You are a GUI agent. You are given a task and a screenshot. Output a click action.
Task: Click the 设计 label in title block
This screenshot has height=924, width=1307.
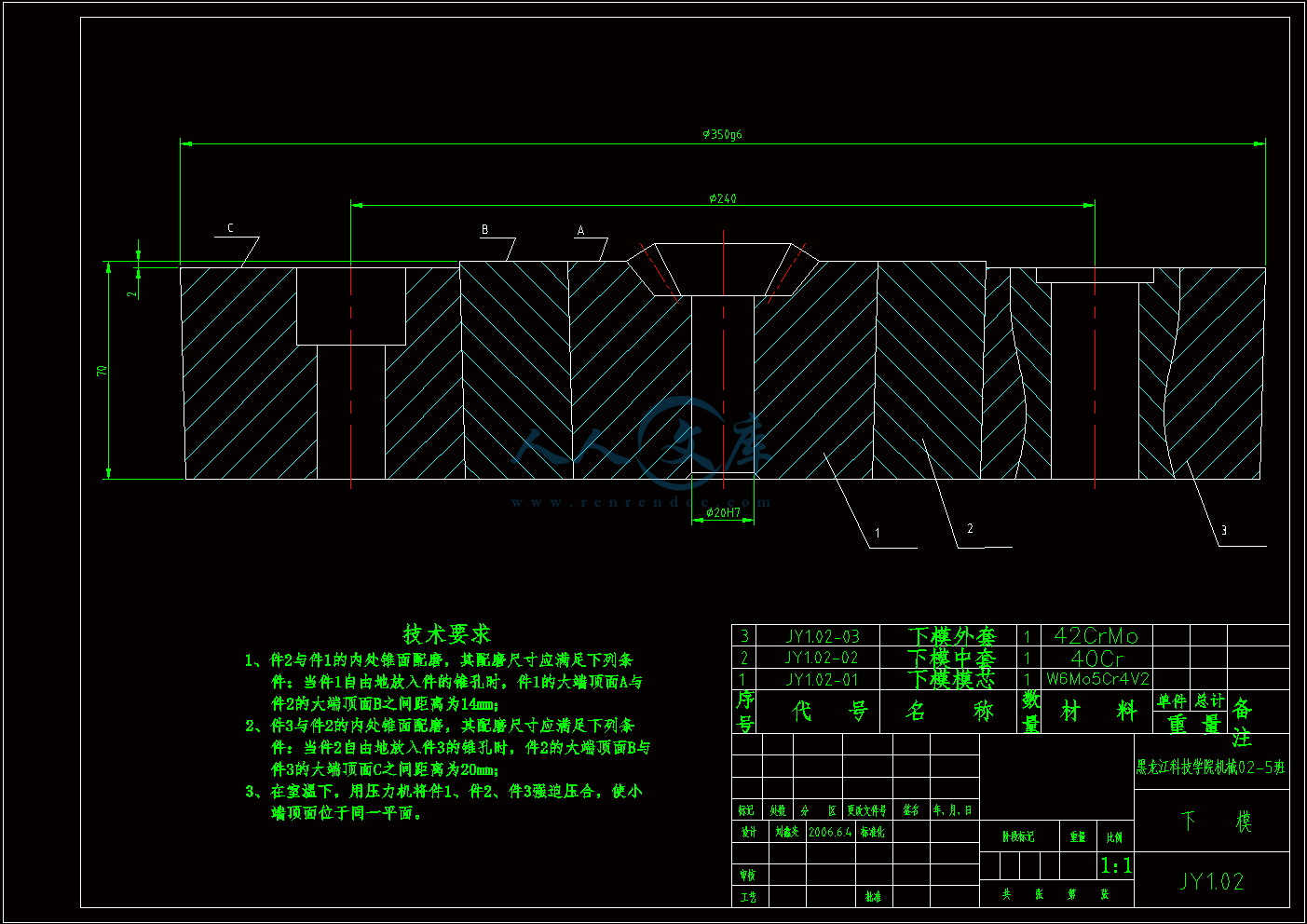pos(749,832)
